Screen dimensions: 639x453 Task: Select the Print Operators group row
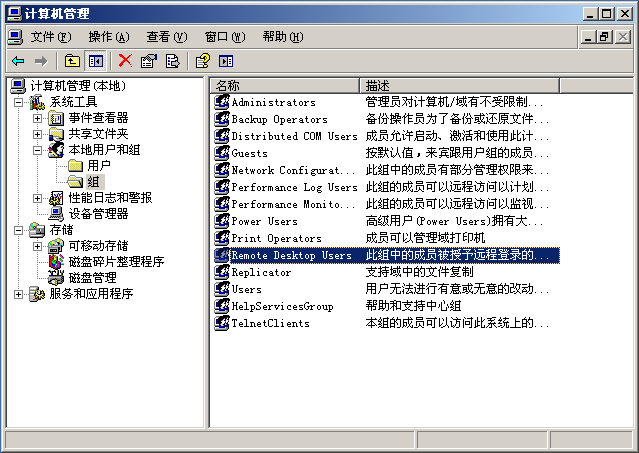tap(276, 238)
